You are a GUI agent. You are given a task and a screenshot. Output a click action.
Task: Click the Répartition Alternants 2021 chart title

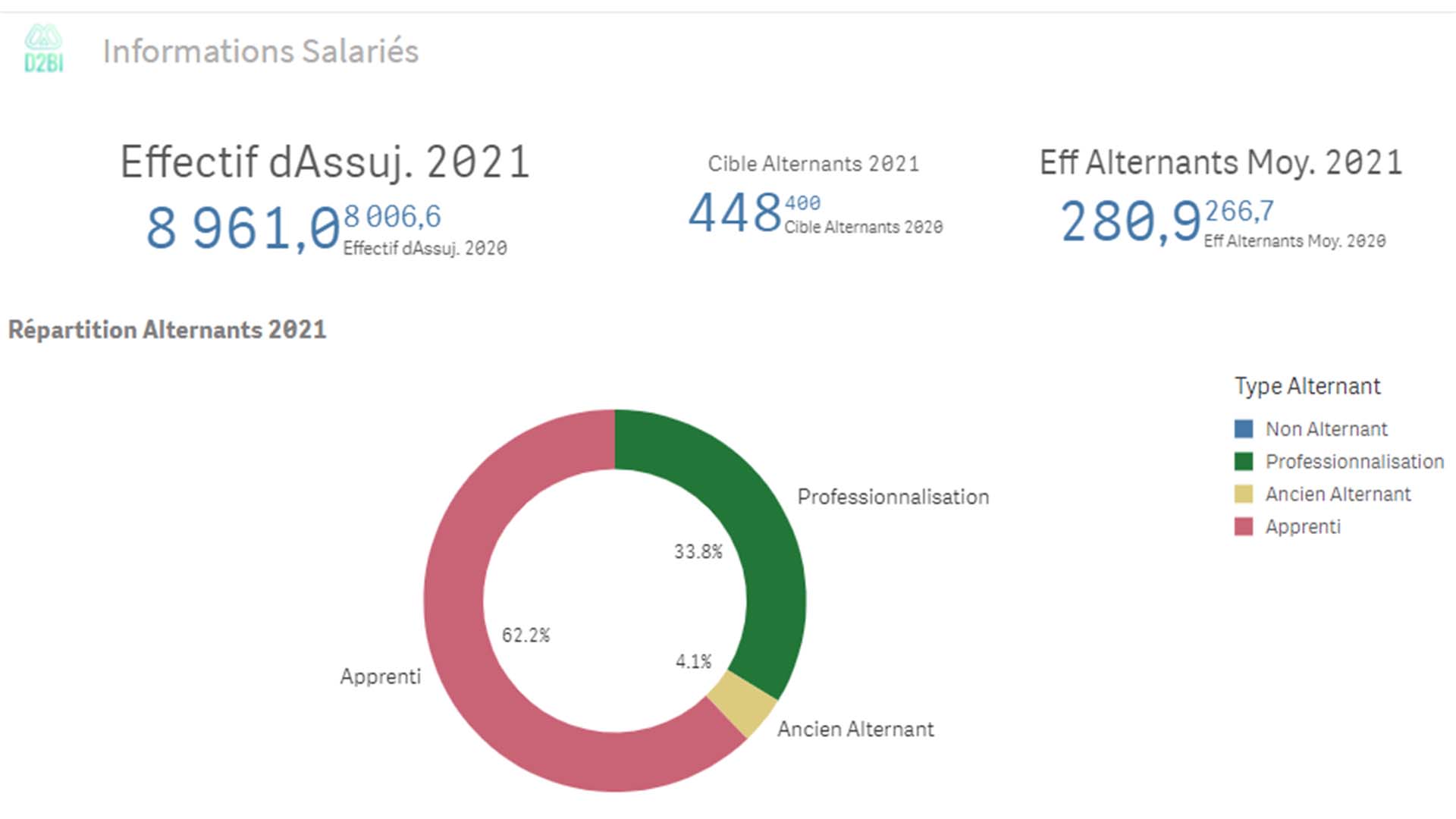(167, 330)
